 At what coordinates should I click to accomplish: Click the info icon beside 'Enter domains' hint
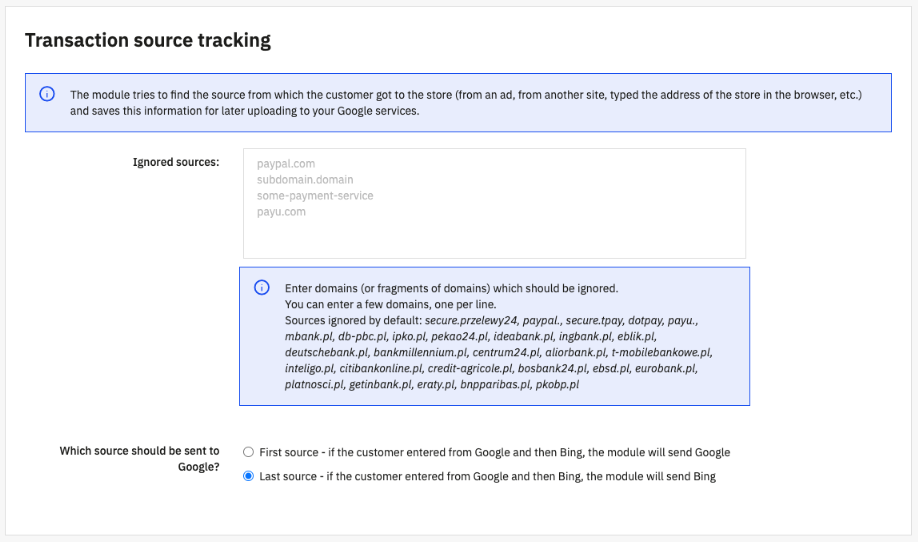click(x=262, y=288)
